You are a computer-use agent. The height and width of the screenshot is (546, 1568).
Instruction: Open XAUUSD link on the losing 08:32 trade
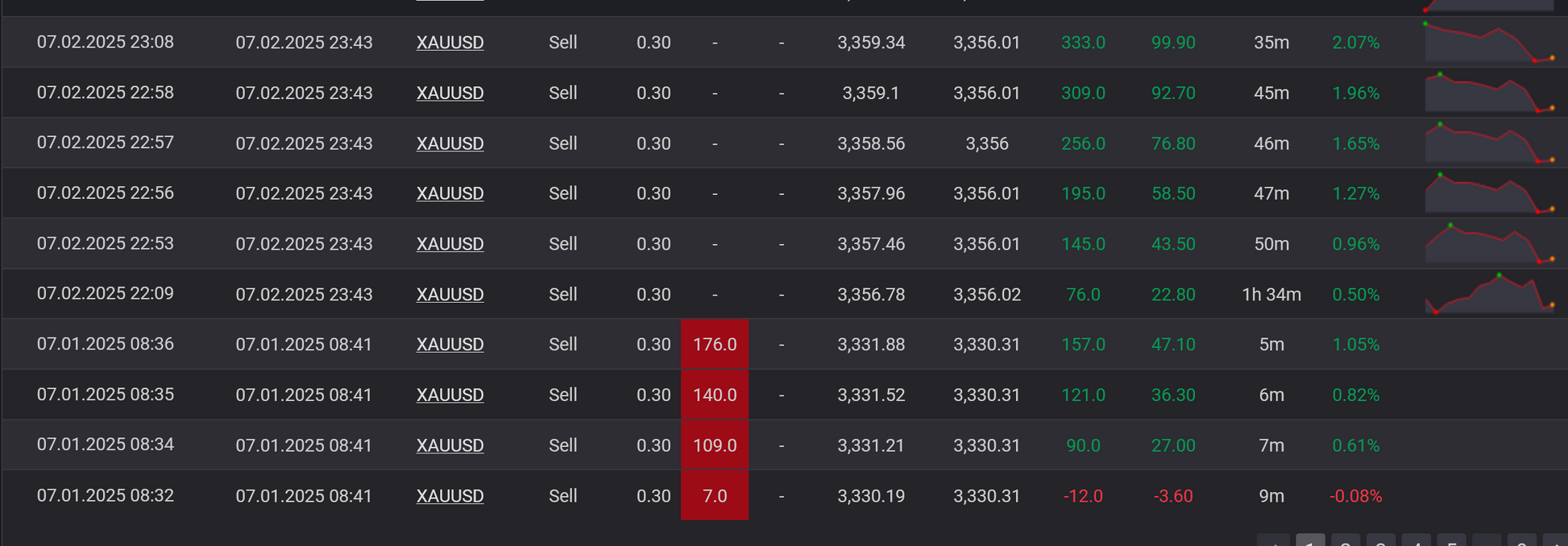(450, 496)
